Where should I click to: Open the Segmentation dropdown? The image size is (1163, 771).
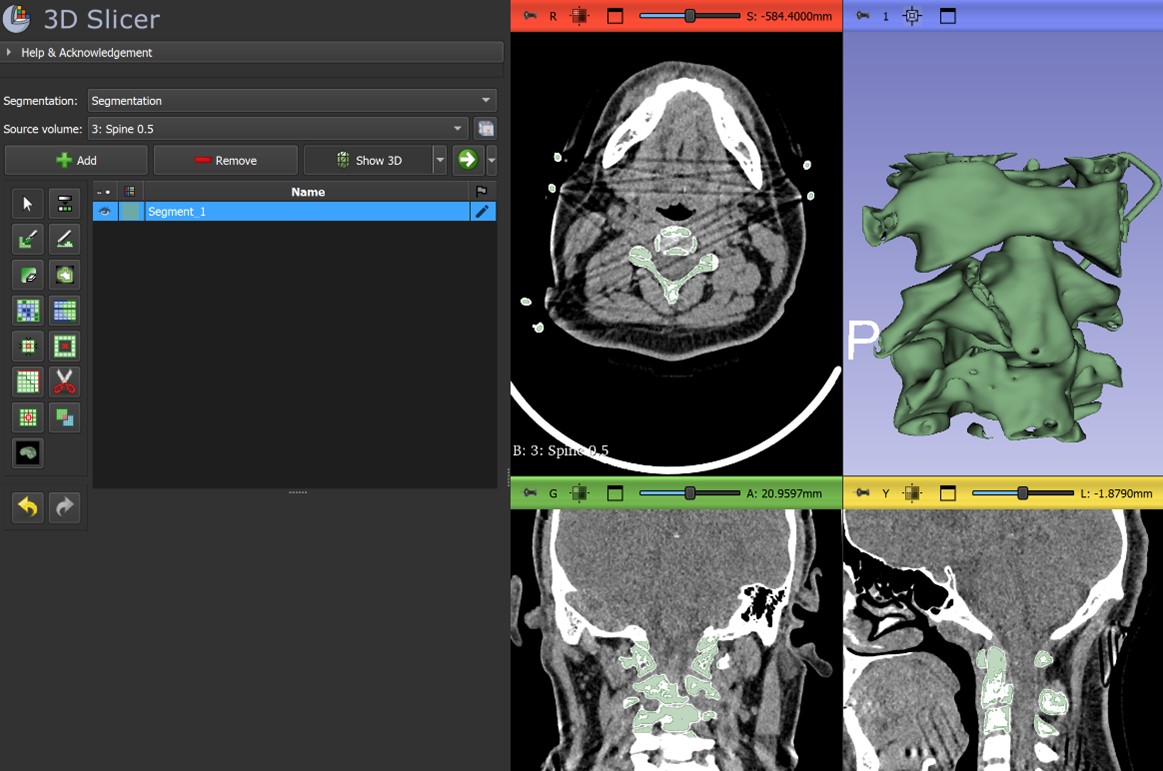click(x=292, y=101)
